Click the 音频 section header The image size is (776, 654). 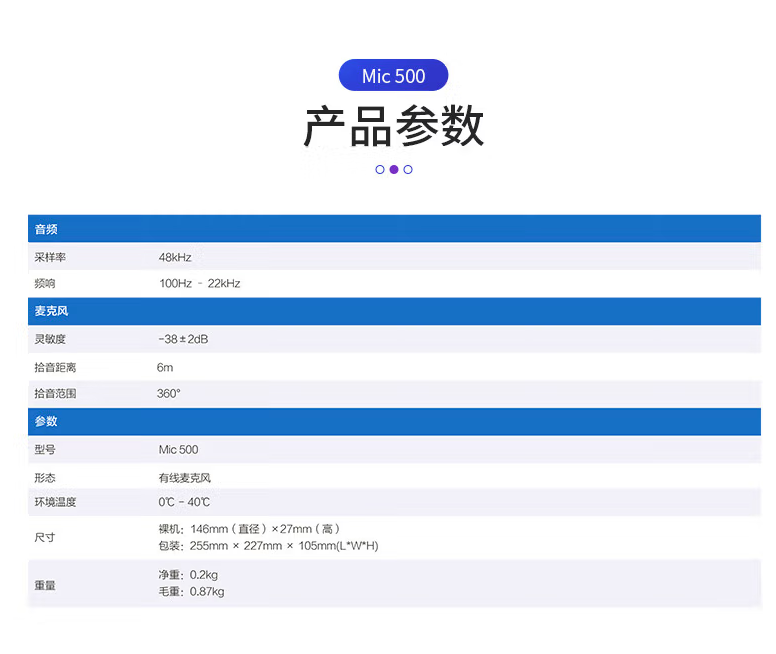(394, 229)
